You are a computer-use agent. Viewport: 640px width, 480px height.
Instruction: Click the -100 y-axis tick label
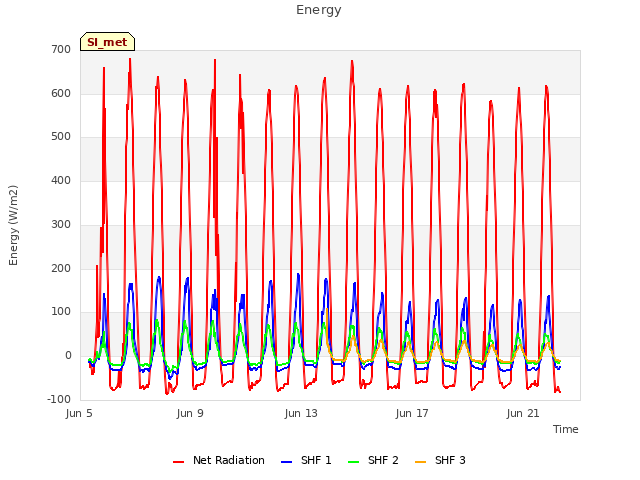(x=59, y=399)
